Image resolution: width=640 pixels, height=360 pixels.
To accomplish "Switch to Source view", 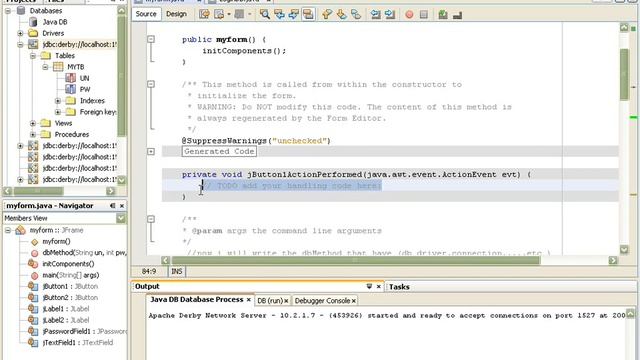I will (146, 14).
